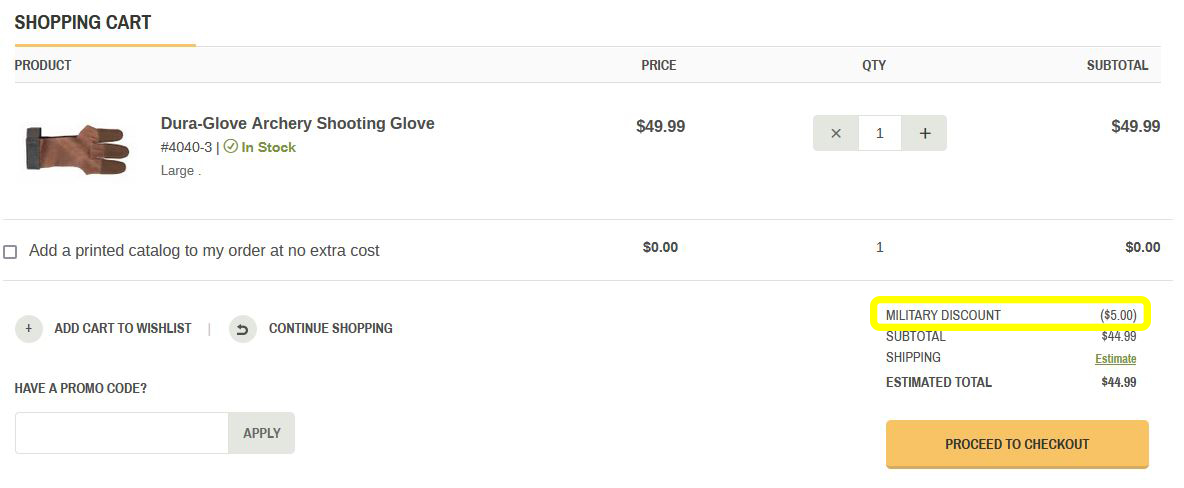
Task: Open the shipping Estimate link
Action: pos(1115,359)
